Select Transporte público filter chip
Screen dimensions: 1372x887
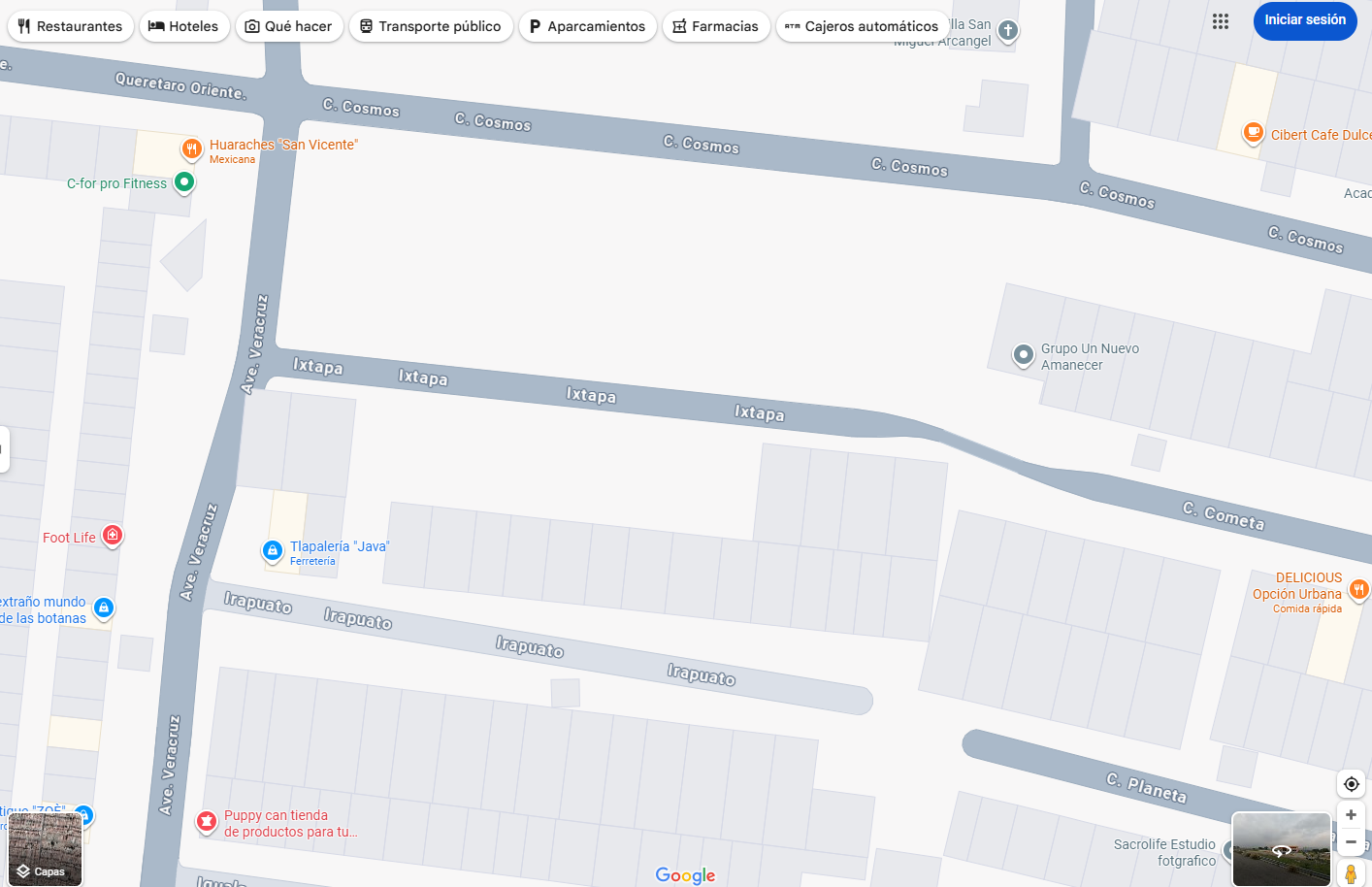tap(431, 26)
